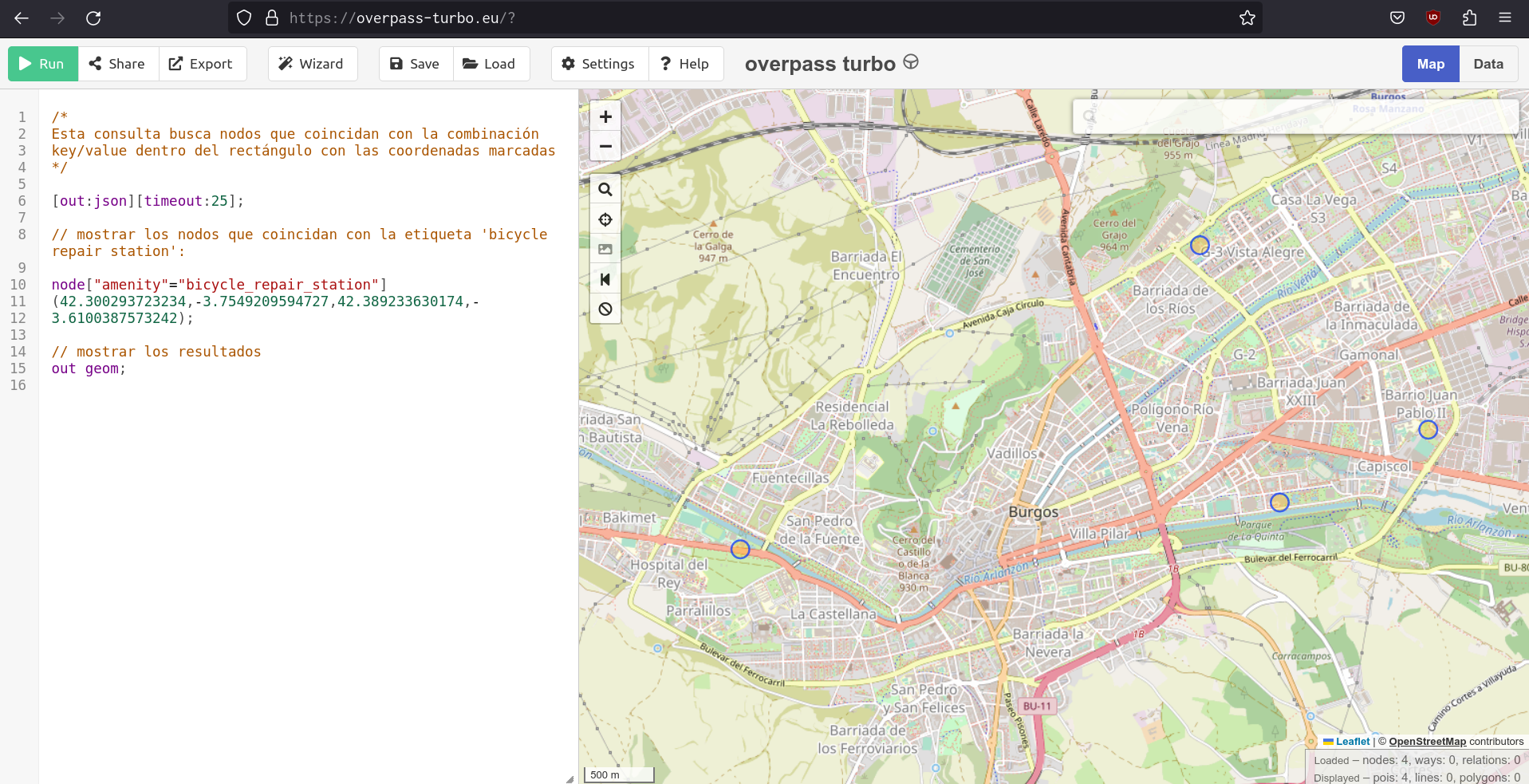Viewport: 1529px width, 784px height.
Task: Switch to the Map tab
Action: 1431,64
